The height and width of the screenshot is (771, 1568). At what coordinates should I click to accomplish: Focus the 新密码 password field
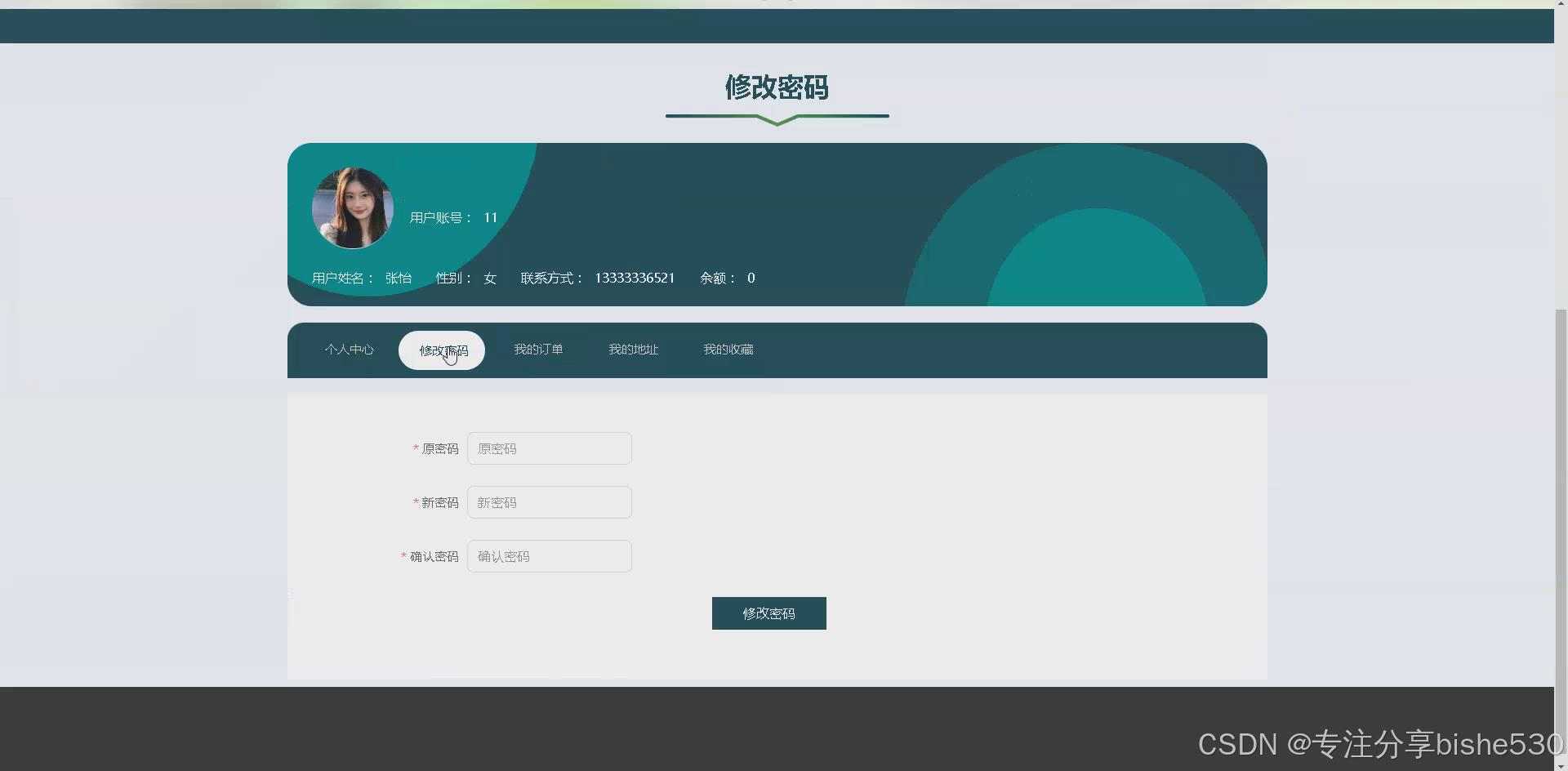pos(549,501)
